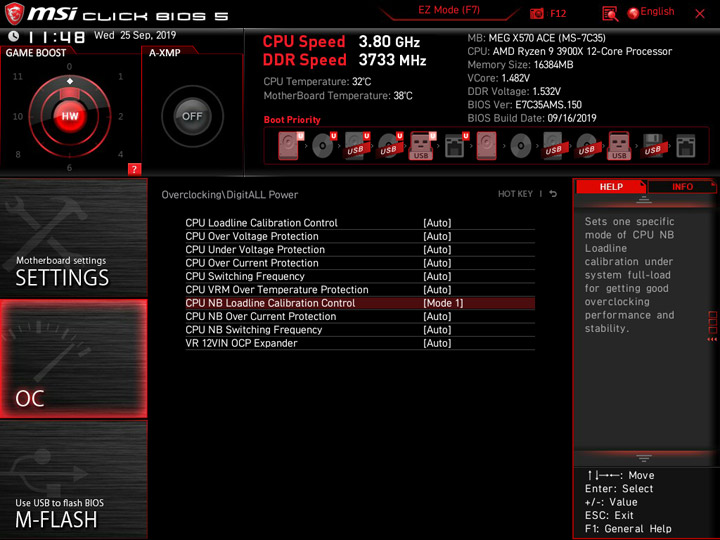
Task: Select the last legacy network boot icon
Action: [686, 146]
